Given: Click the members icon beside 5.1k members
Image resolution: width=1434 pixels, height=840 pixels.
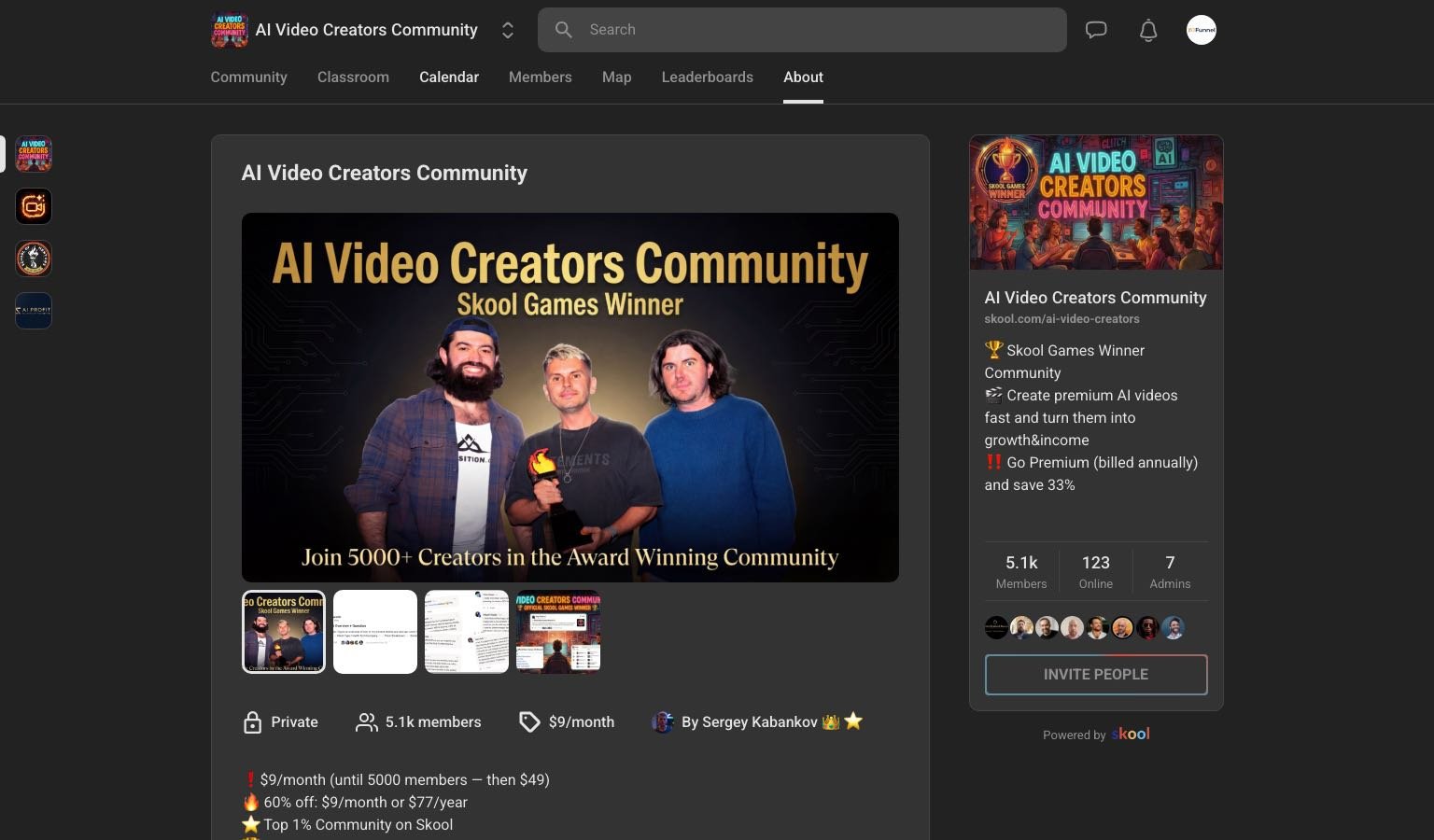Looking at the screenshot, I should click(365, 721).
